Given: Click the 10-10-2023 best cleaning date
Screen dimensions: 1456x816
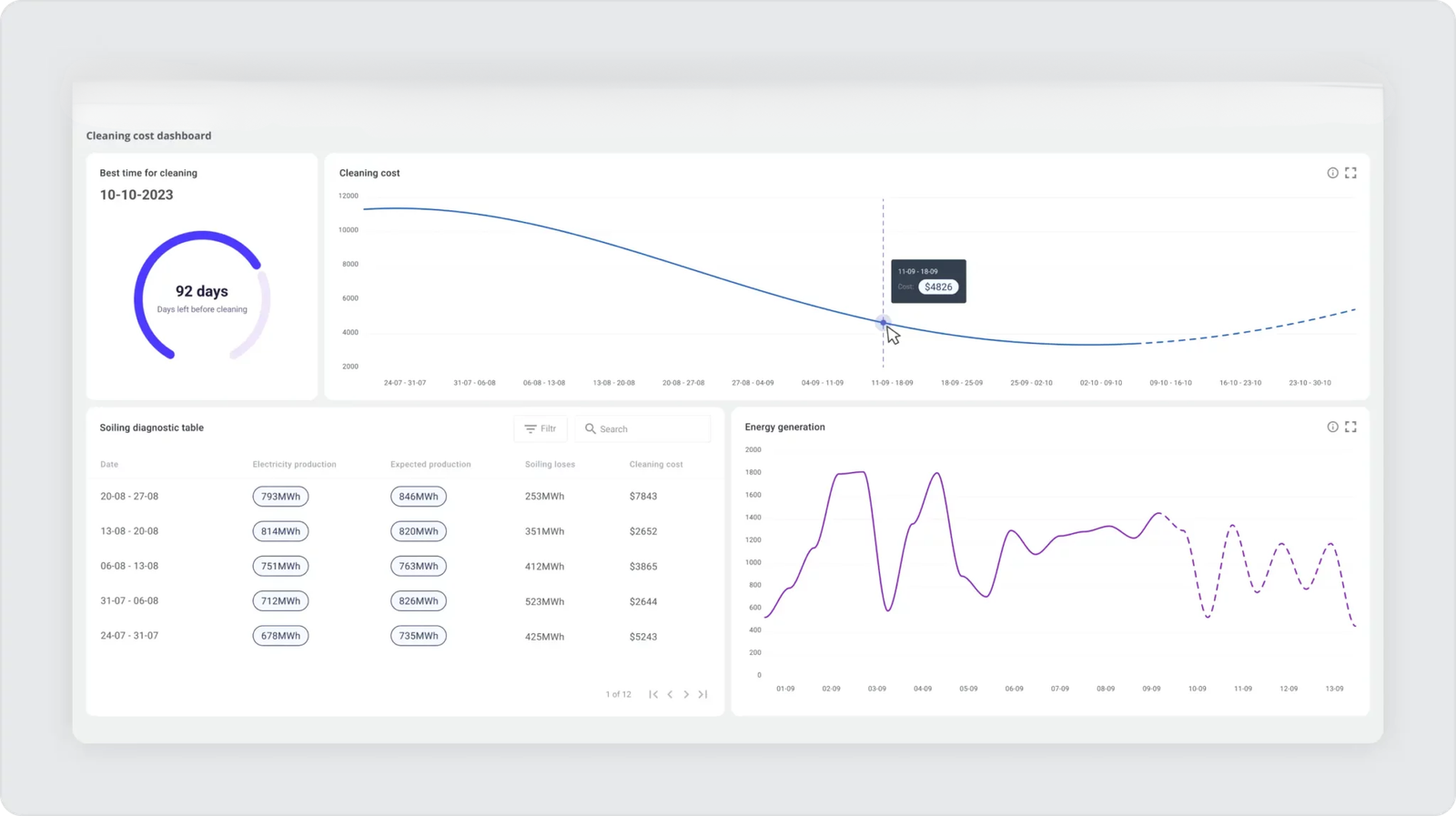Looking at the screenshot, I should tap(136, 195).
